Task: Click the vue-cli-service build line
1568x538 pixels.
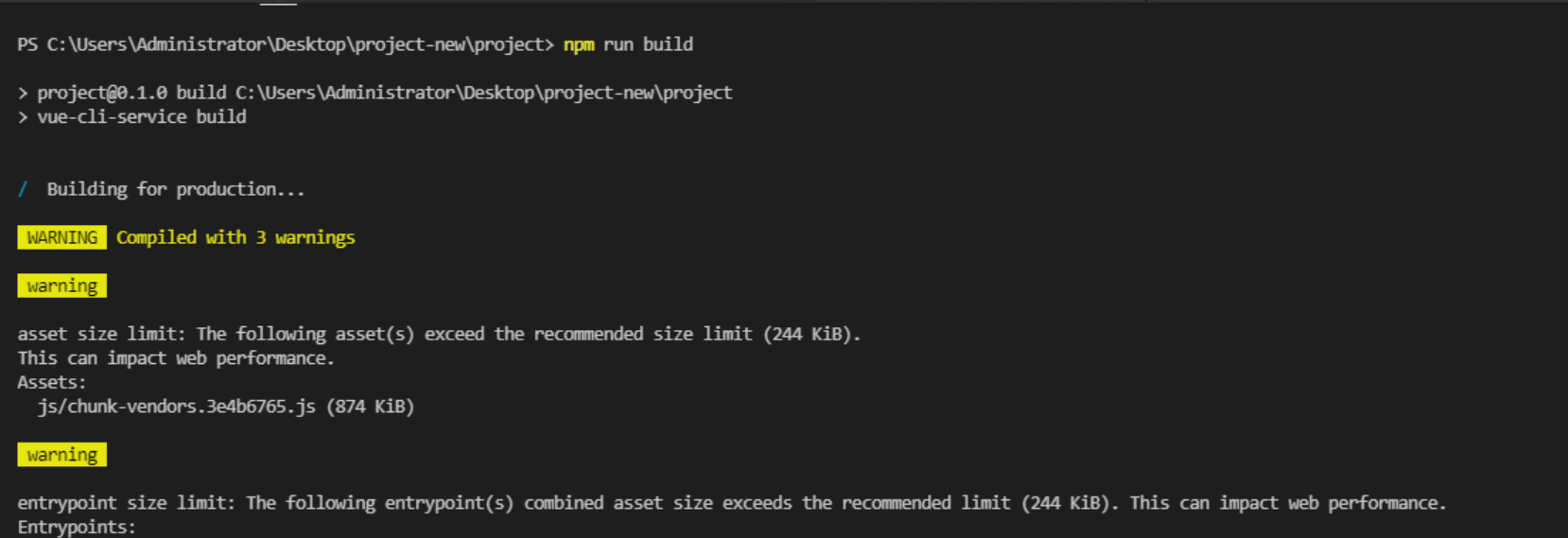Action: point(142,117)
